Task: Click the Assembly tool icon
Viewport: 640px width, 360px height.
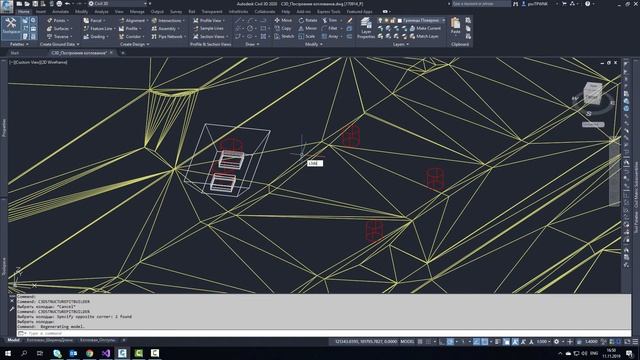Action: (x=154, y=29)
